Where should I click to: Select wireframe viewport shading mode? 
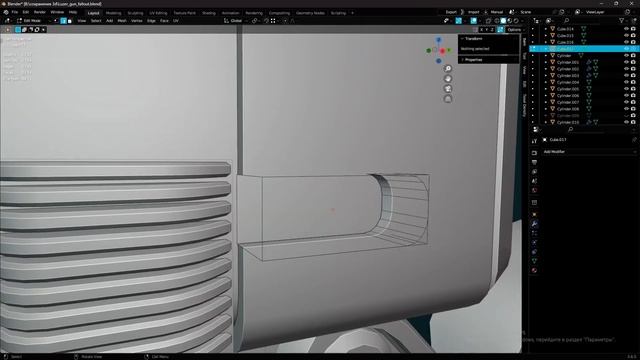click(x=497, y=21)
